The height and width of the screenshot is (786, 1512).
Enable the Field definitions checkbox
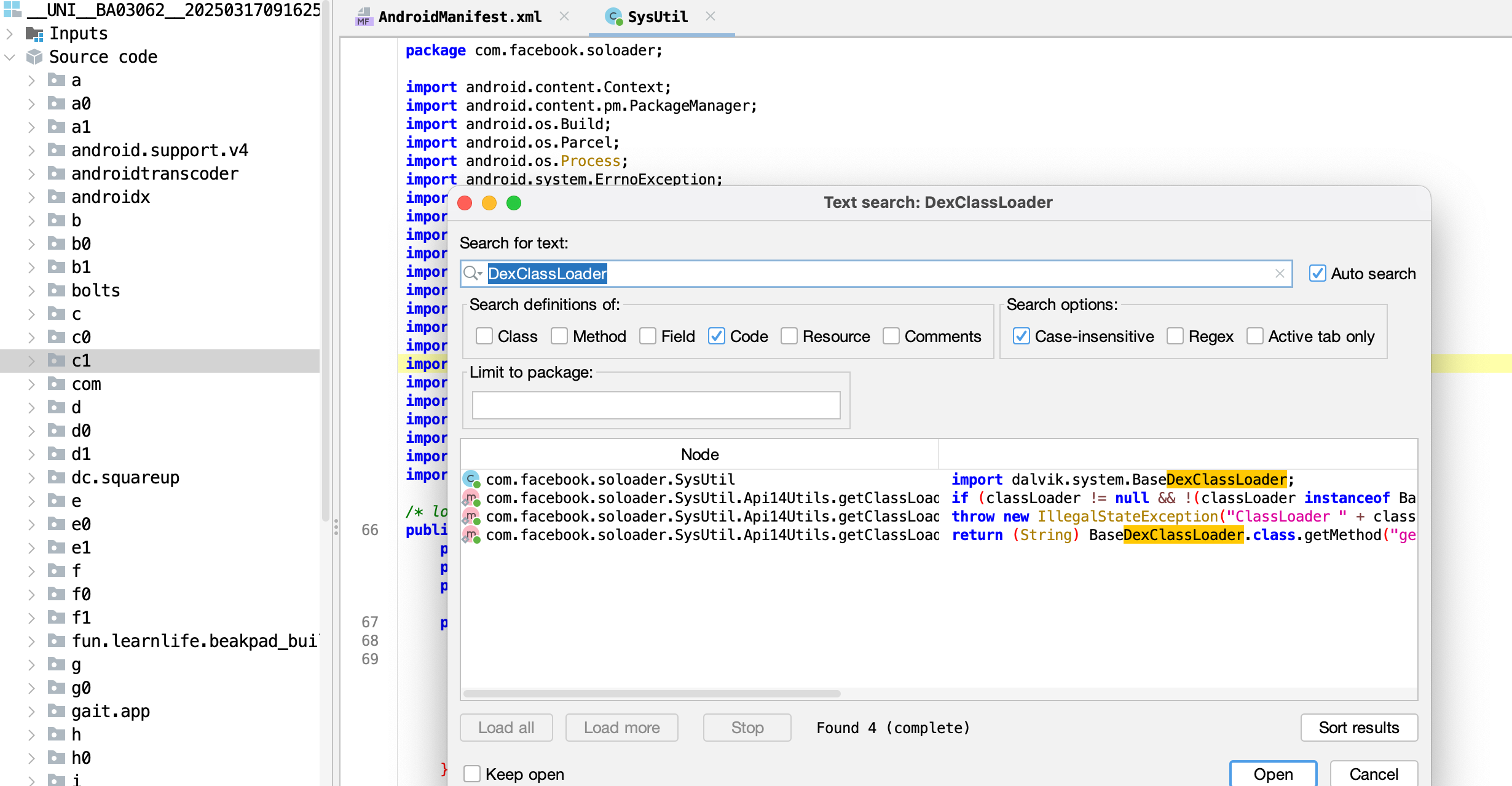tap(648, 336)
